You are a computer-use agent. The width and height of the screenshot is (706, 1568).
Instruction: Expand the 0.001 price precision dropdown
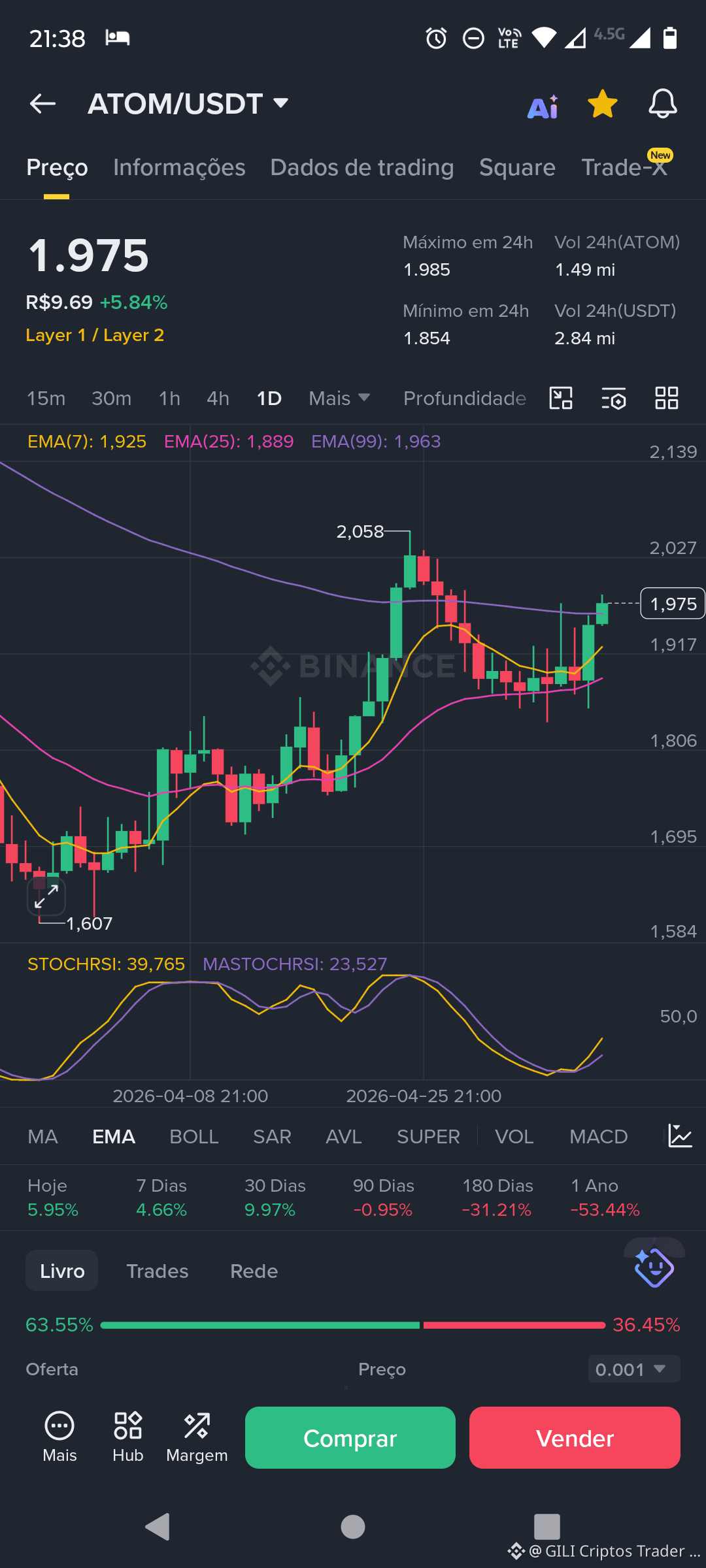tap(634, 1369)
